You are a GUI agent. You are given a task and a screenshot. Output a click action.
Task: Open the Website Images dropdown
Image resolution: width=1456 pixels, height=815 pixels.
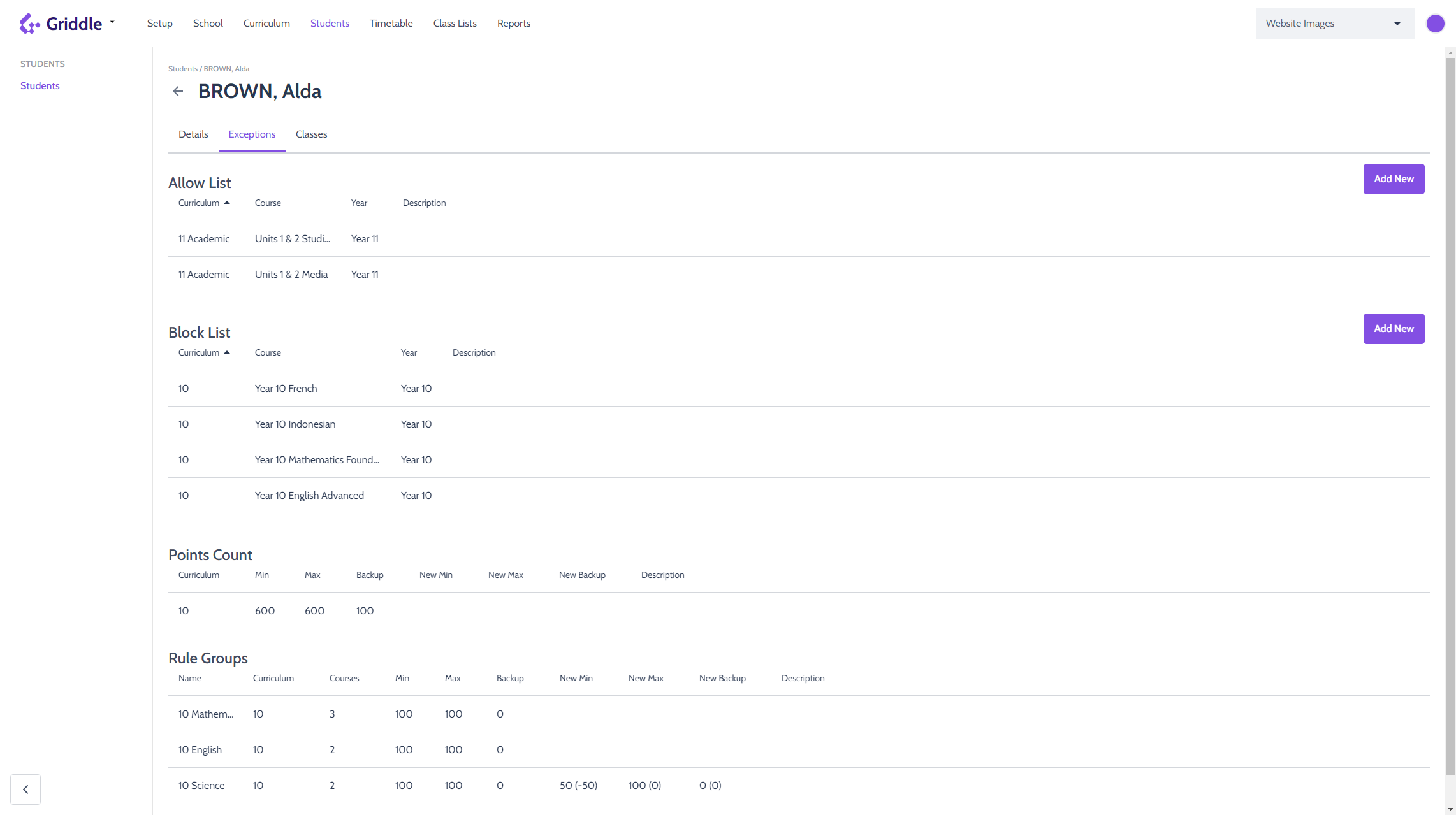pos(1334,24)
